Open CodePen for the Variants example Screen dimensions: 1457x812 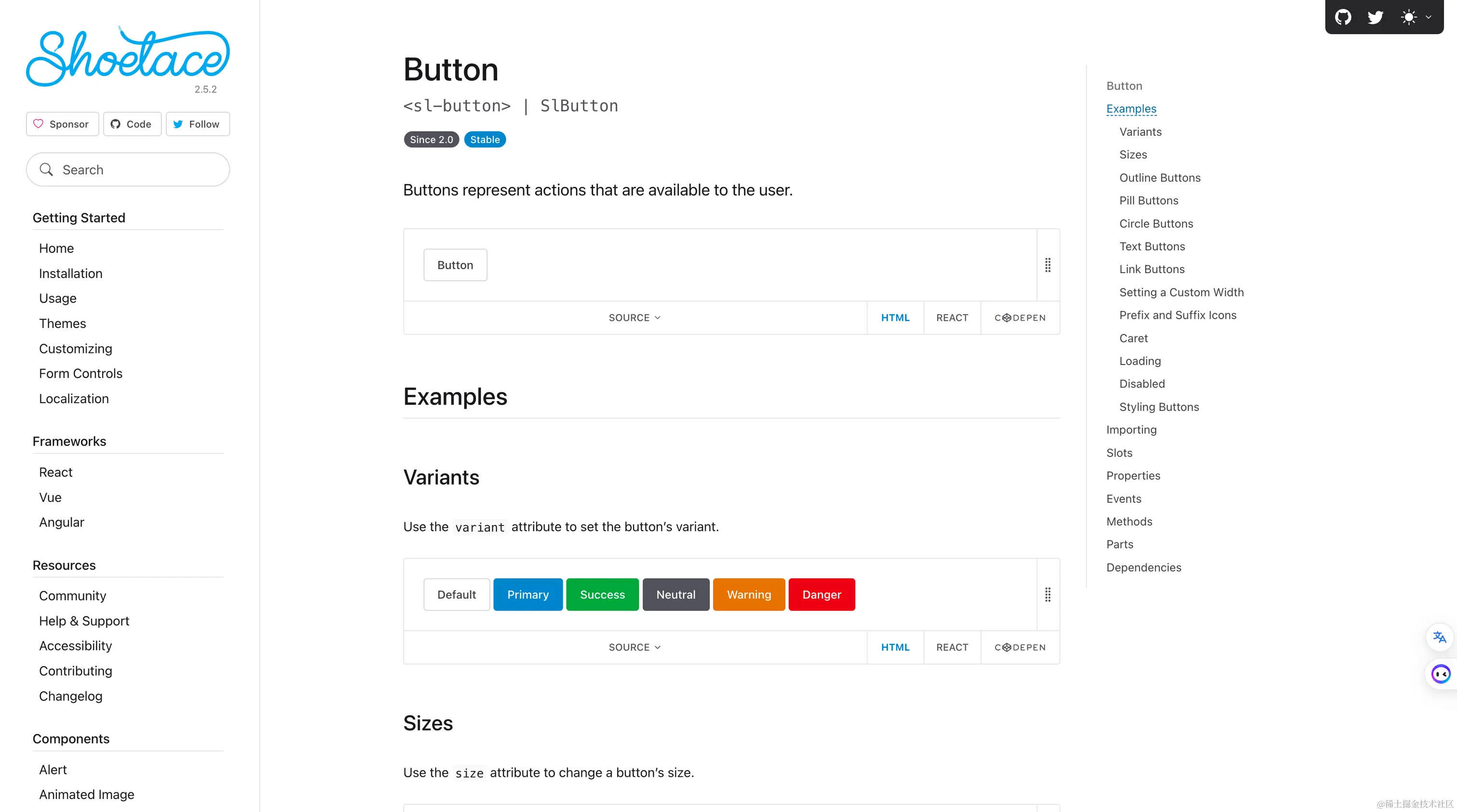(1020, 647)
